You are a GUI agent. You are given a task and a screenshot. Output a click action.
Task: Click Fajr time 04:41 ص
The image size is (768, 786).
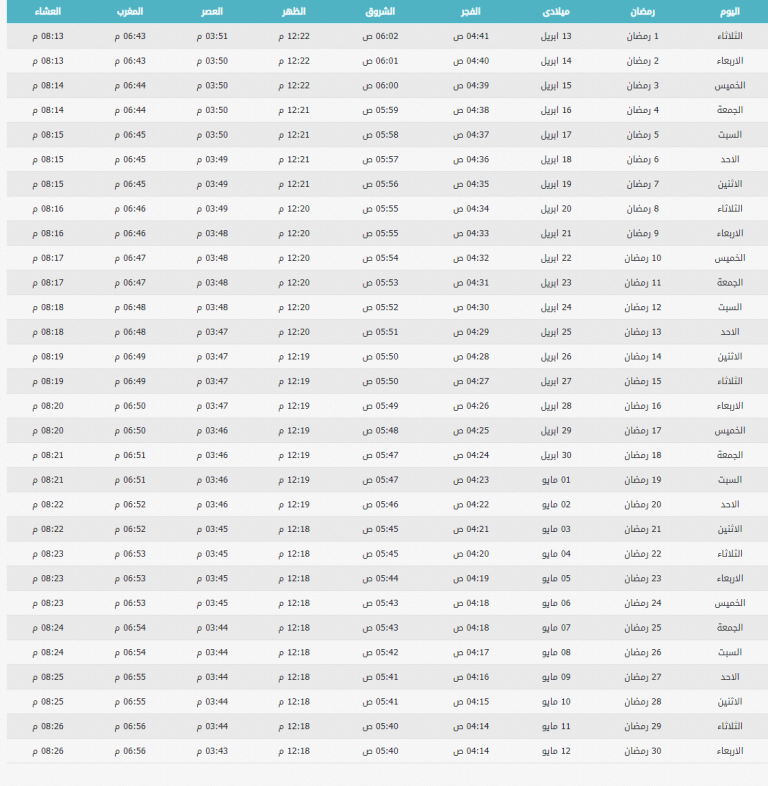click(470, 37)
